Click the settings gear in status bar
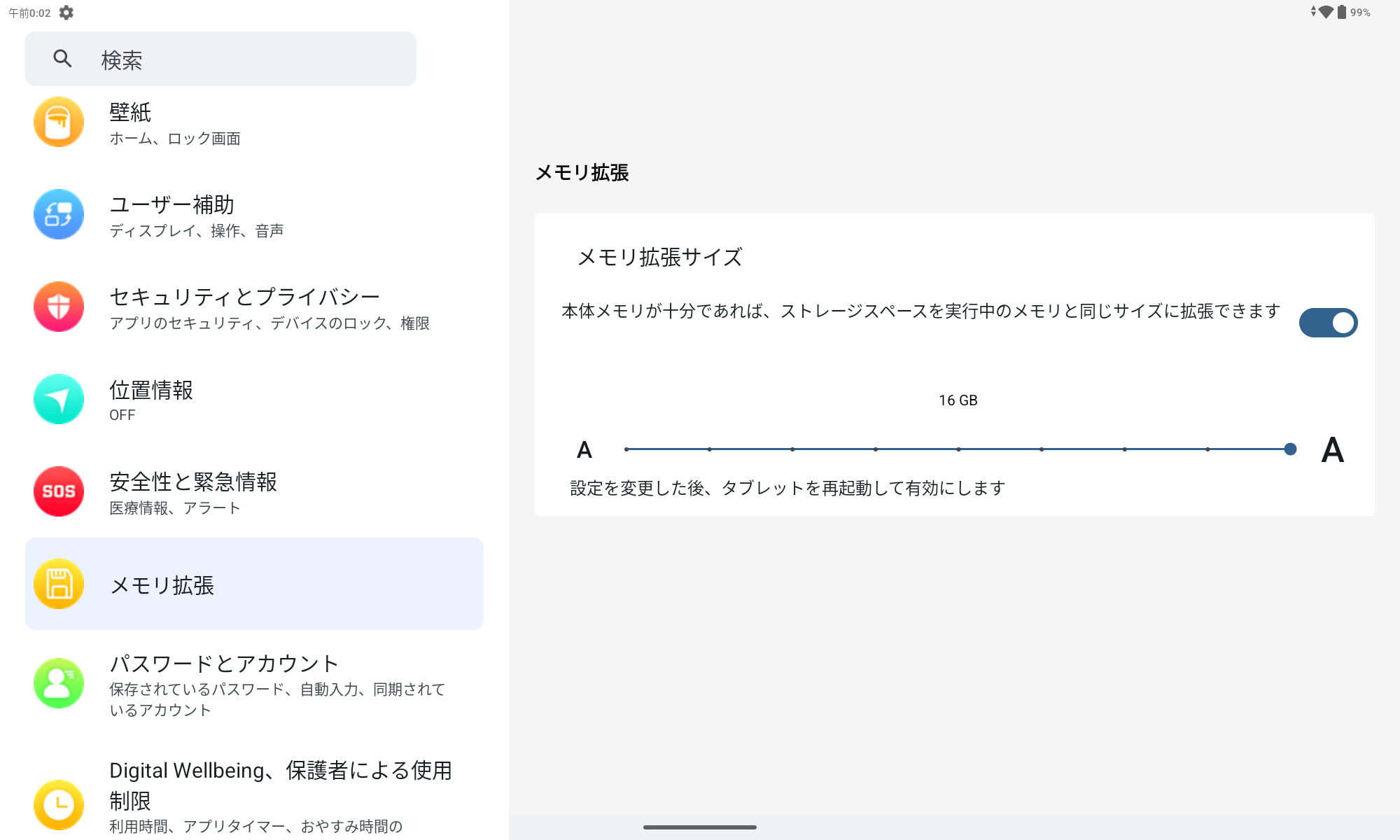Viewport: 1400px width, 840px height. (x=66, y=13)
